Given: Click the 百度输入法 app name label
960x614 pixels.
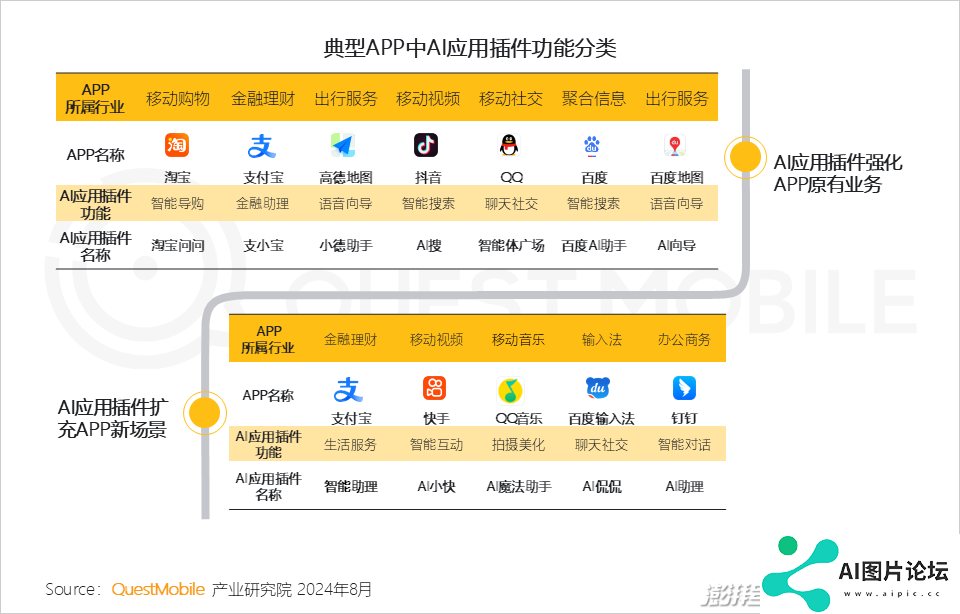Looking at the screenshot, I should tap(601, 419).
